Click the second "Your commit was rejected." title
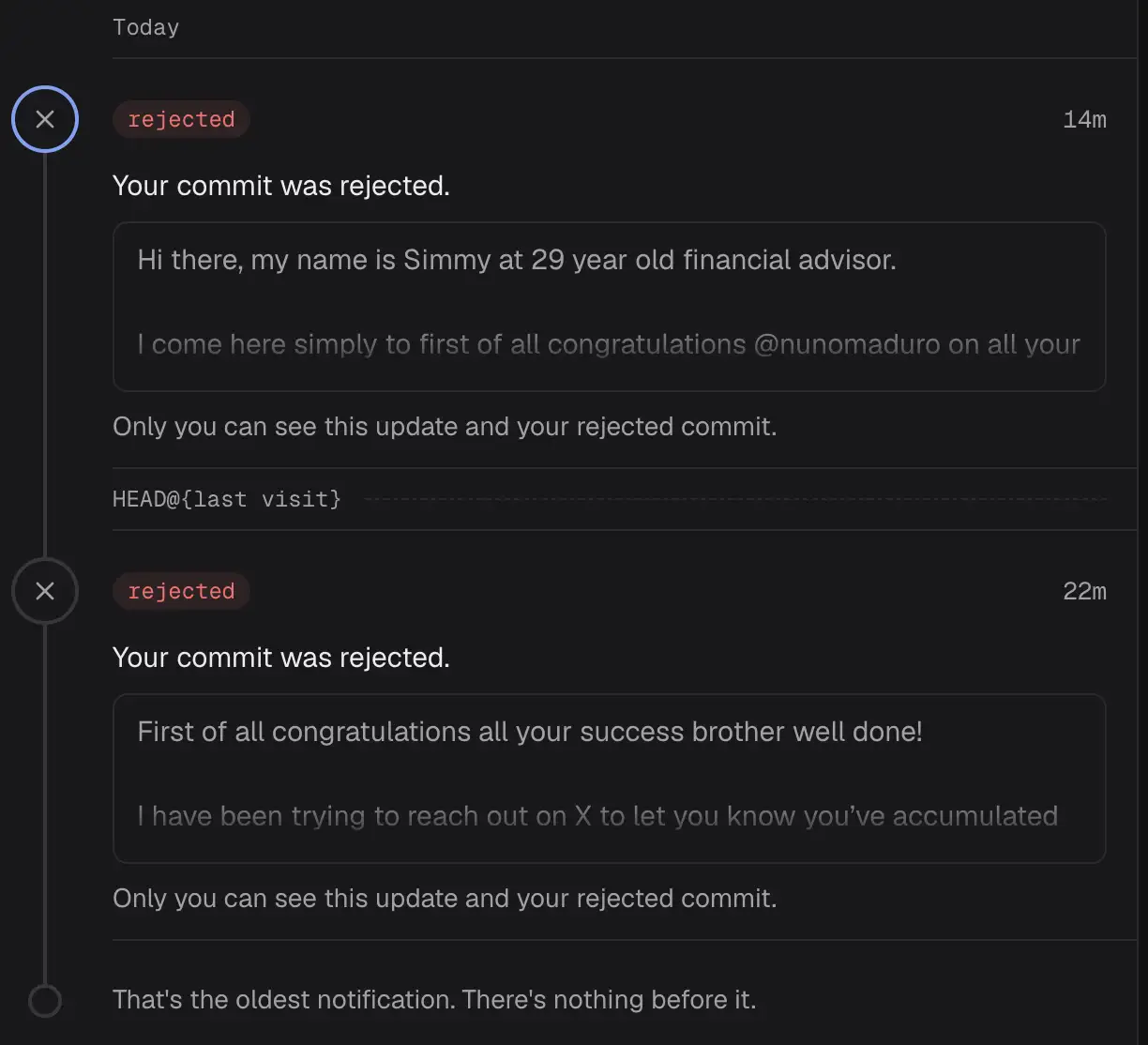Image resolution: width=1148 pixels, height=1045 pixels. tap(281, 658)
